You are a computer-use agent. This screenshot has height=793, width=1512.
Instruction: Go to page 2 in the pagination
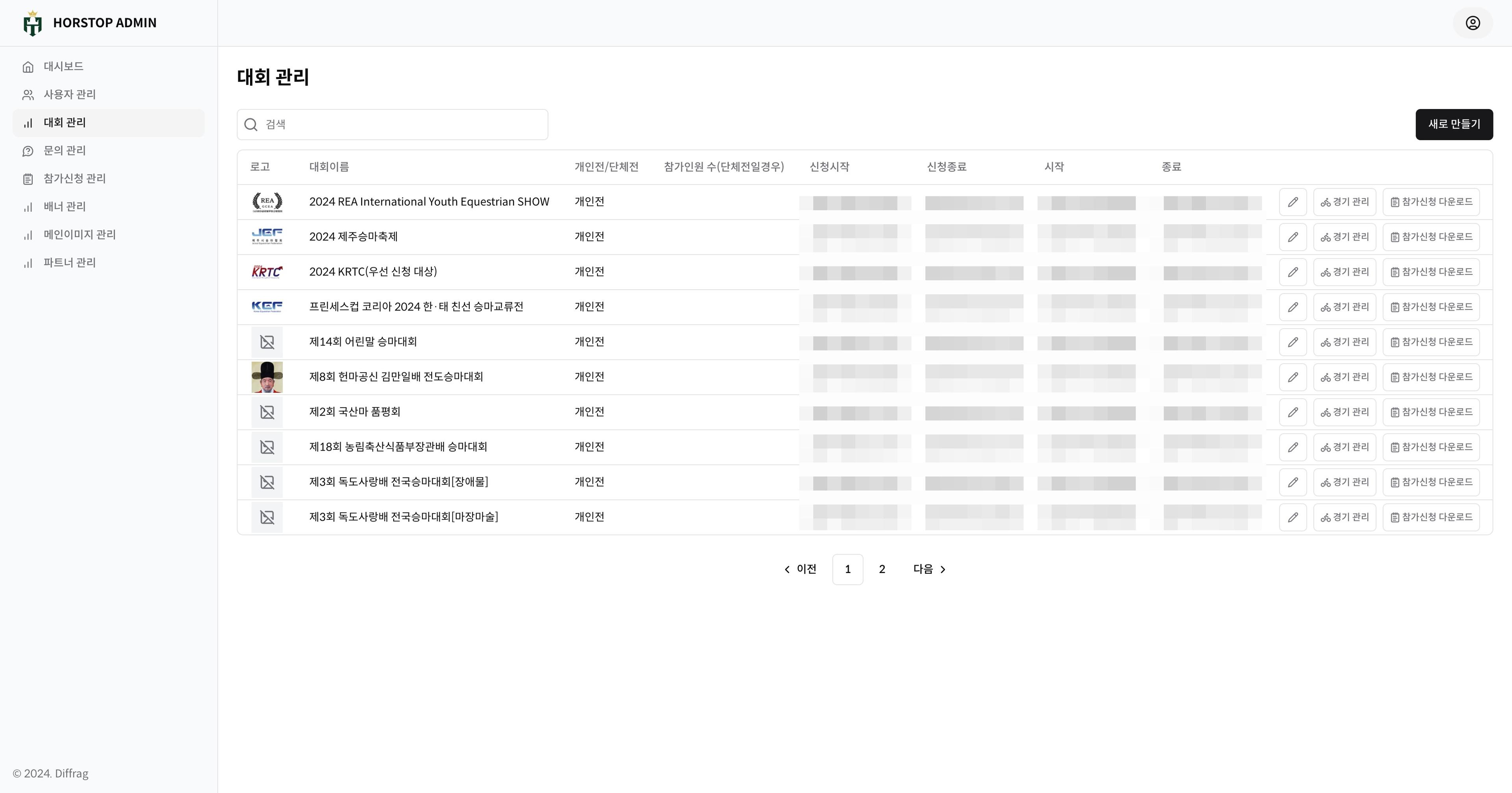tap(882, 569)
